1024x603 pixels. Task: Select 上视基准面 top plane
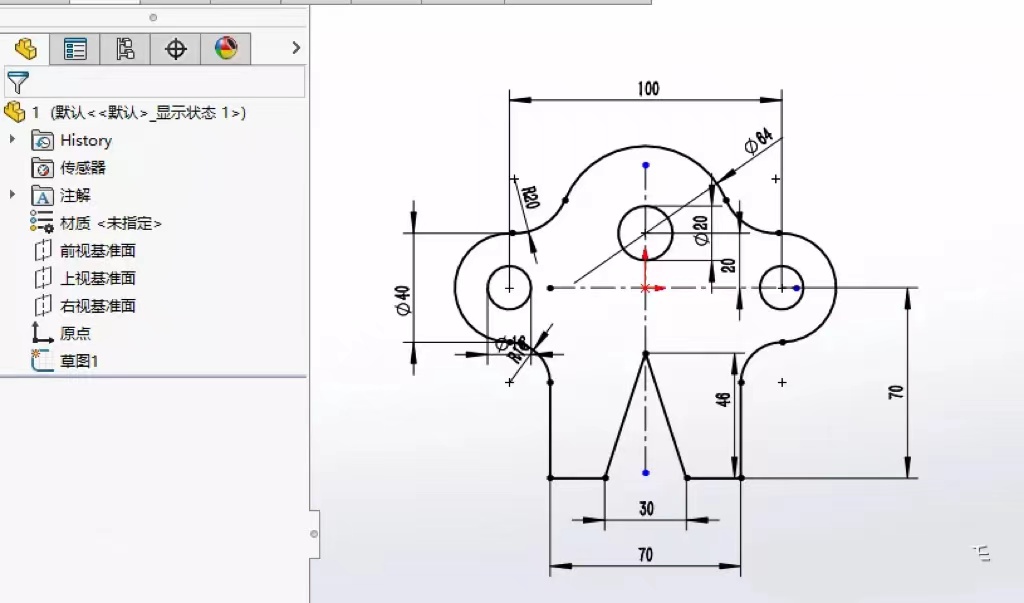pos(98,278)
